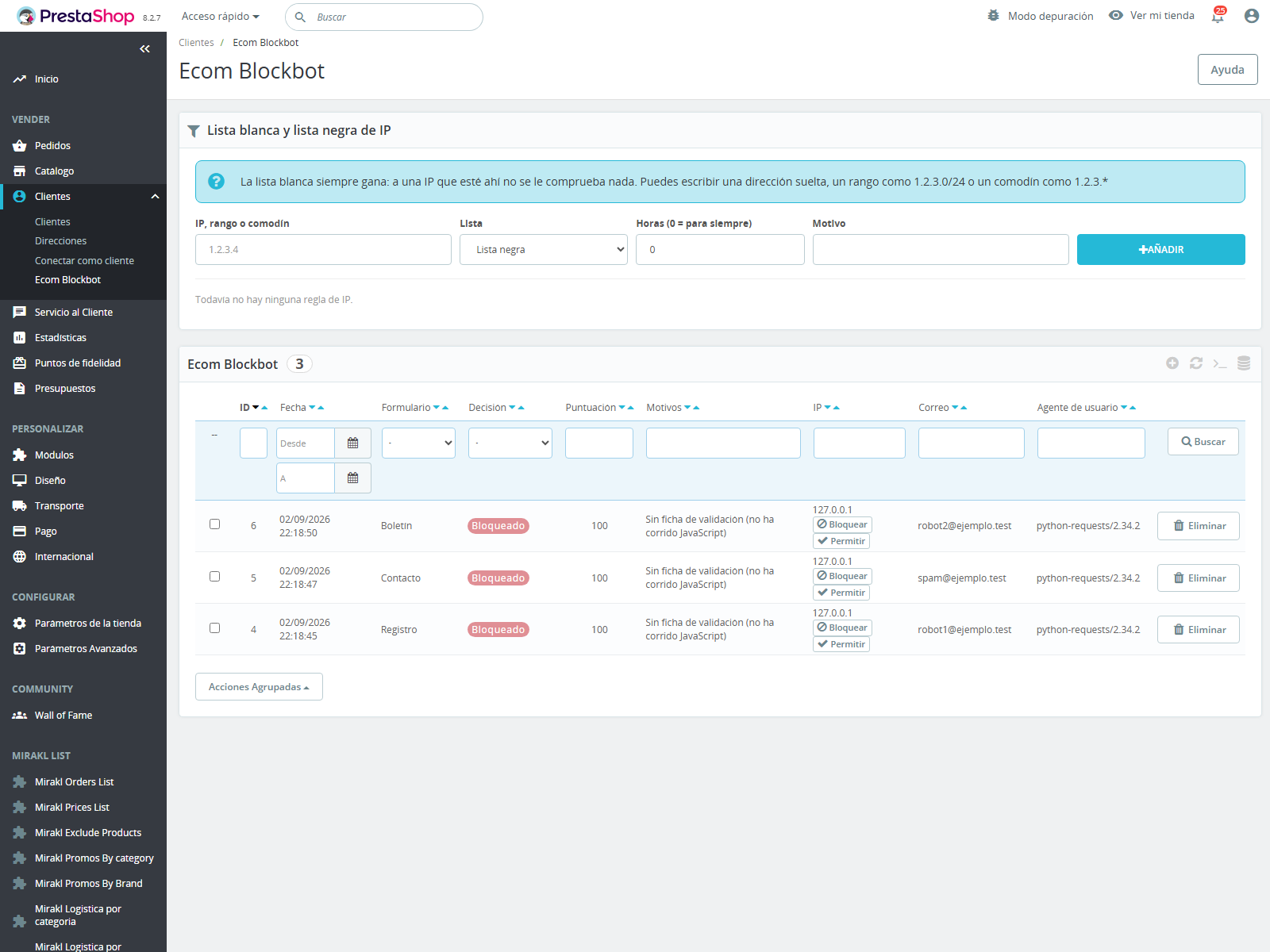Click Permitir for robot1@ejemplo.test row
The image size is (1270, 952).
click(841, 644)
